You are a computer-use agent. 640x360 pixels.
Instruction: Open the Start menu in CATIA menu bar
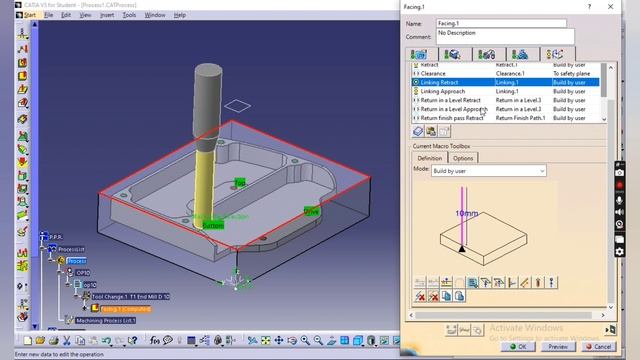click(x=30, y=15)
